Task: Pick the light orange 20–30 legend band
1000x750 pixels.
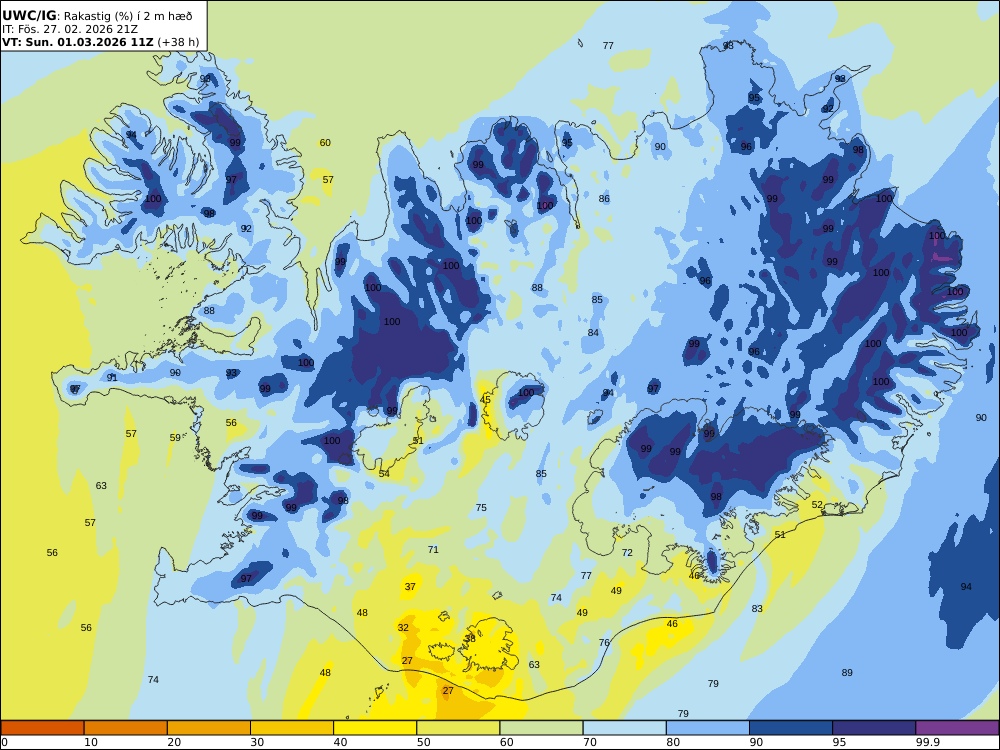Action: pos(209,728)
